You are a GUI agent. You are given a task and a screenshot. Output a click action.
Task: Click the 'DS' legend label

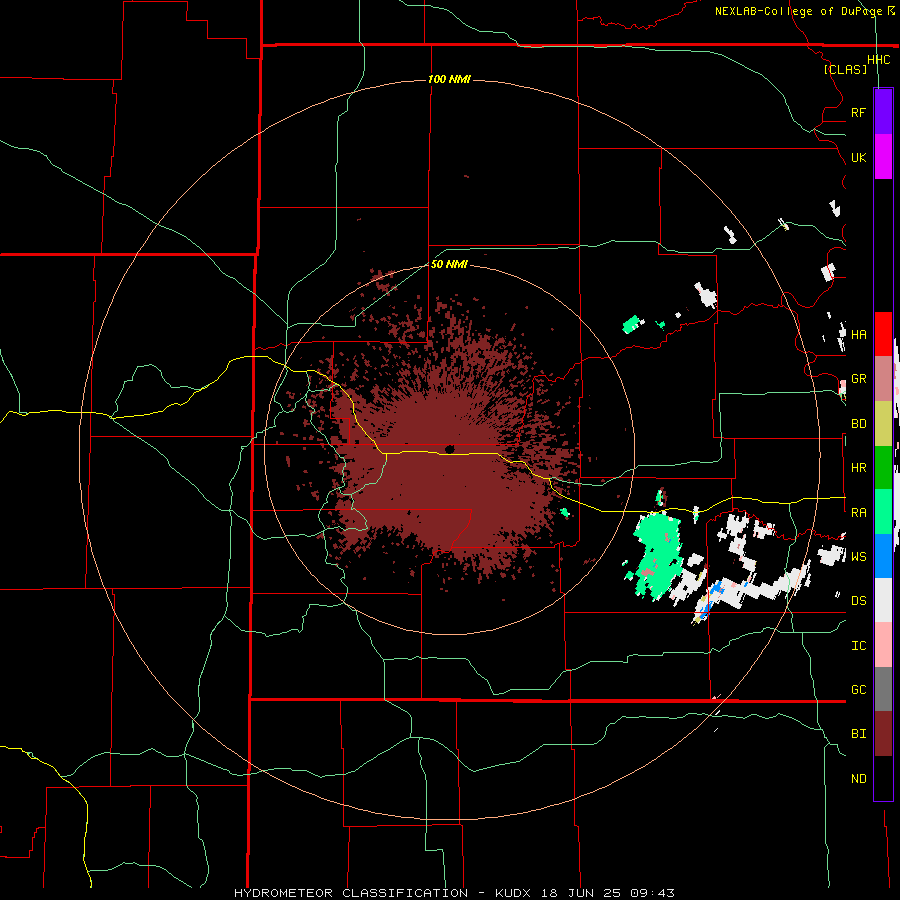pyautogui.click(x=858, y=600)
